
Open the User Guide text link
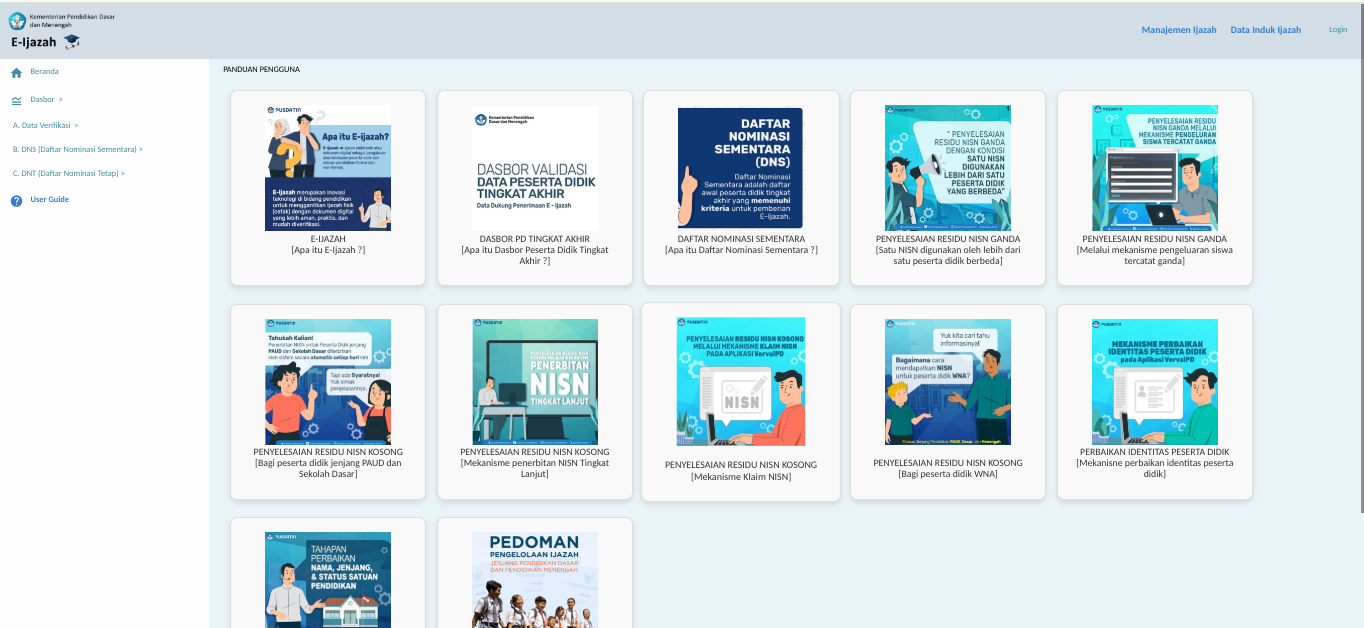tap(49, 200)
